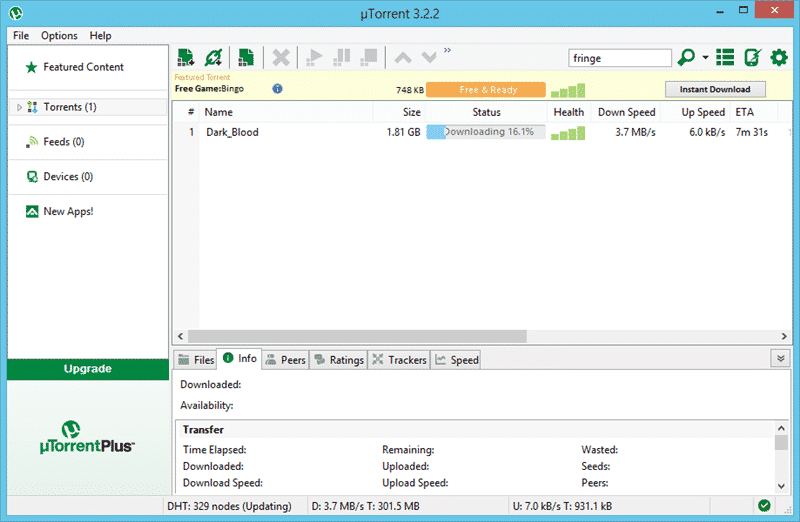This screenshot has height=522, width=800.
Task: Show more toolbar buttons via overflow chevron
Action: (447, 50)
